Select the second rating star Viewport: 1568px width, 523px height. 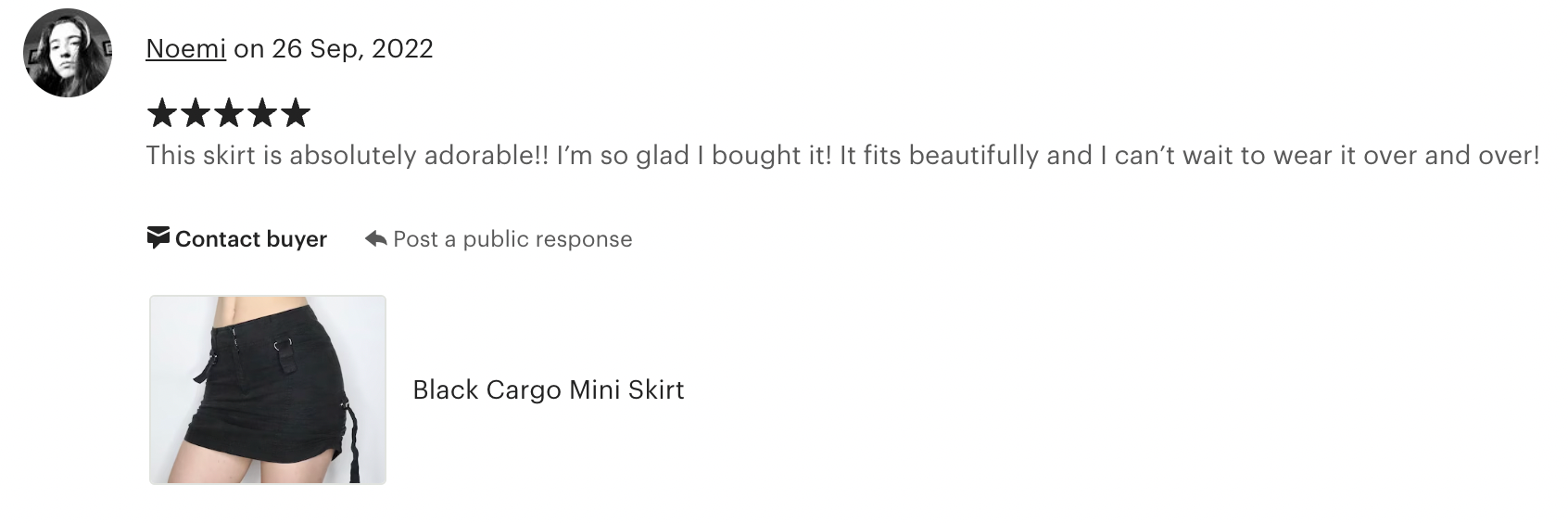pos(195,113)
